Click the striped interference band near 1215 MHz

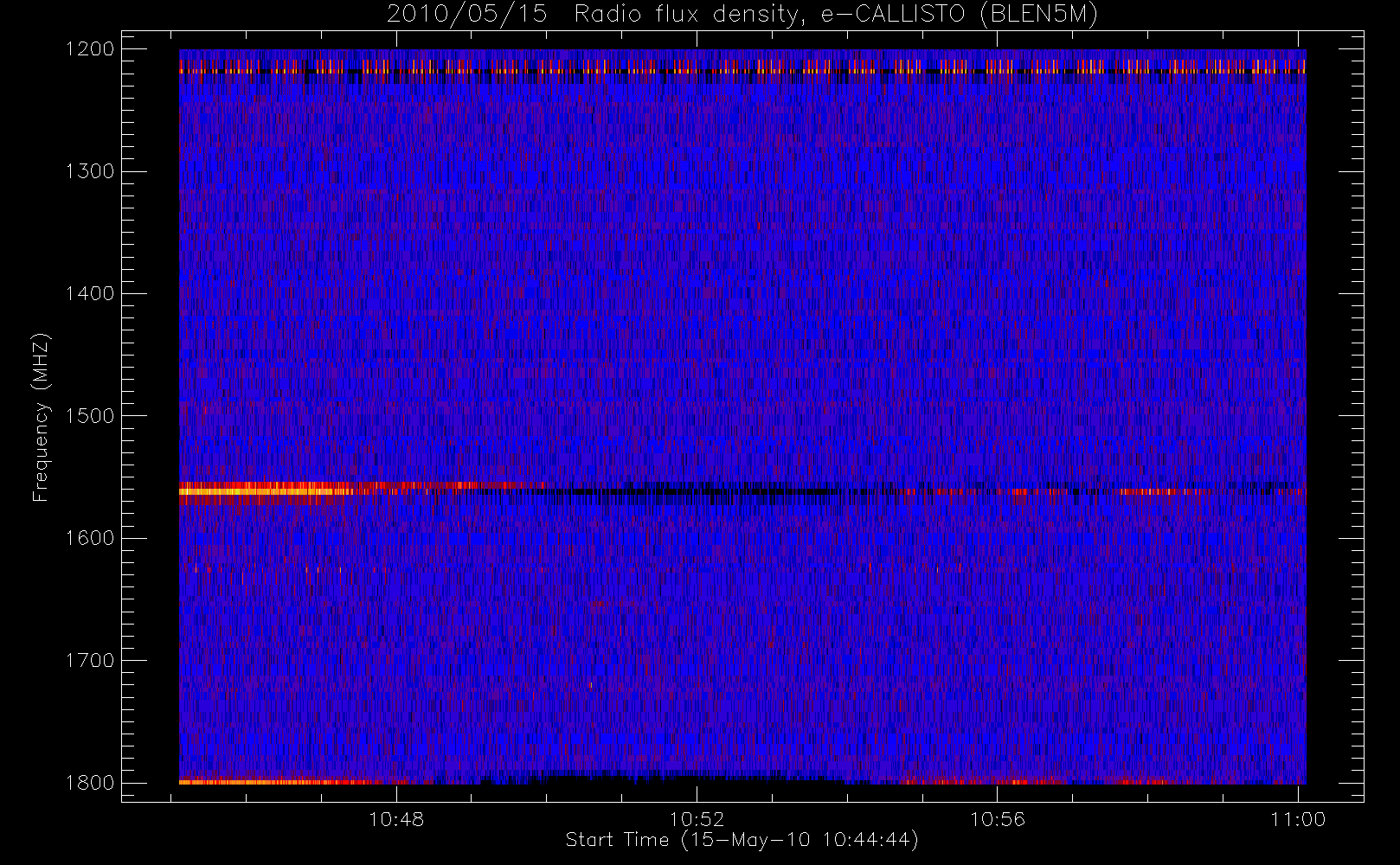point(742,67)
